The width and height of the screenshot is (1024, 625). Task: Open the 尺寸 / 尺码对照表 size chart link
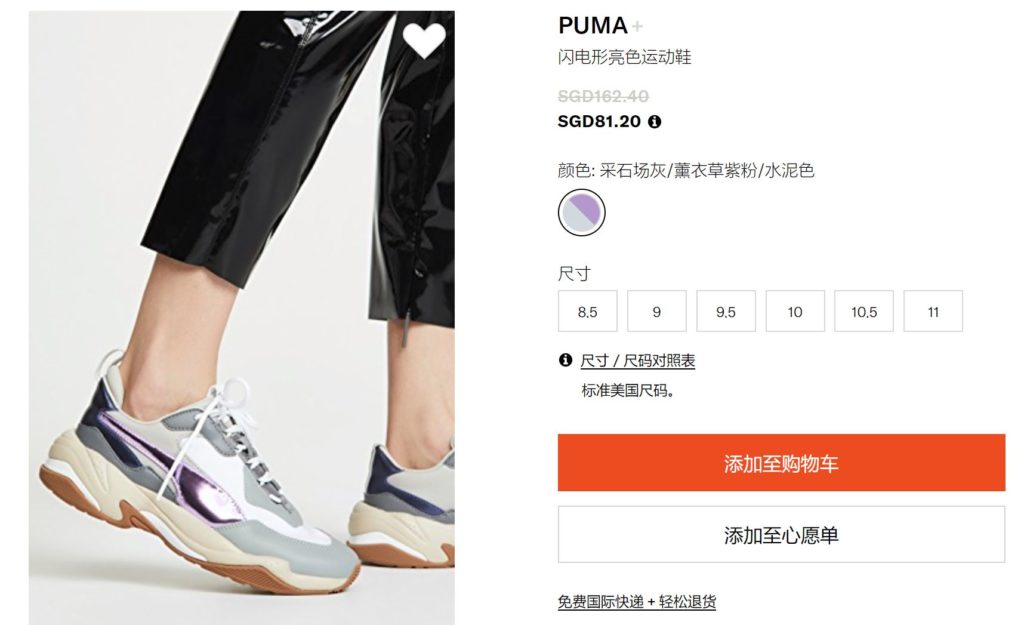tap(637, 361)
